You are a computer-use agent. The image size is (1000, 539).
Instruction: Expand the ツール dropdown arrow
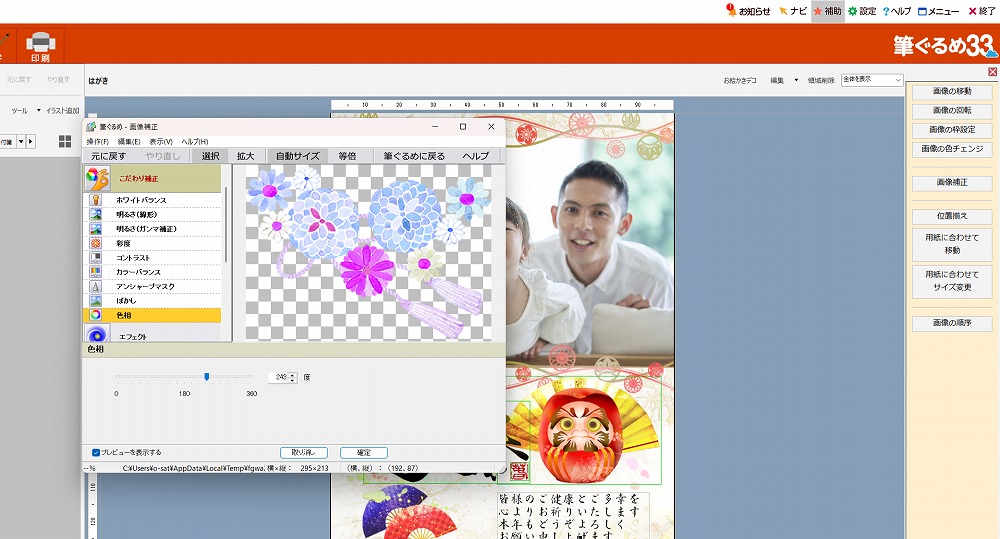[x=39, y=110]
